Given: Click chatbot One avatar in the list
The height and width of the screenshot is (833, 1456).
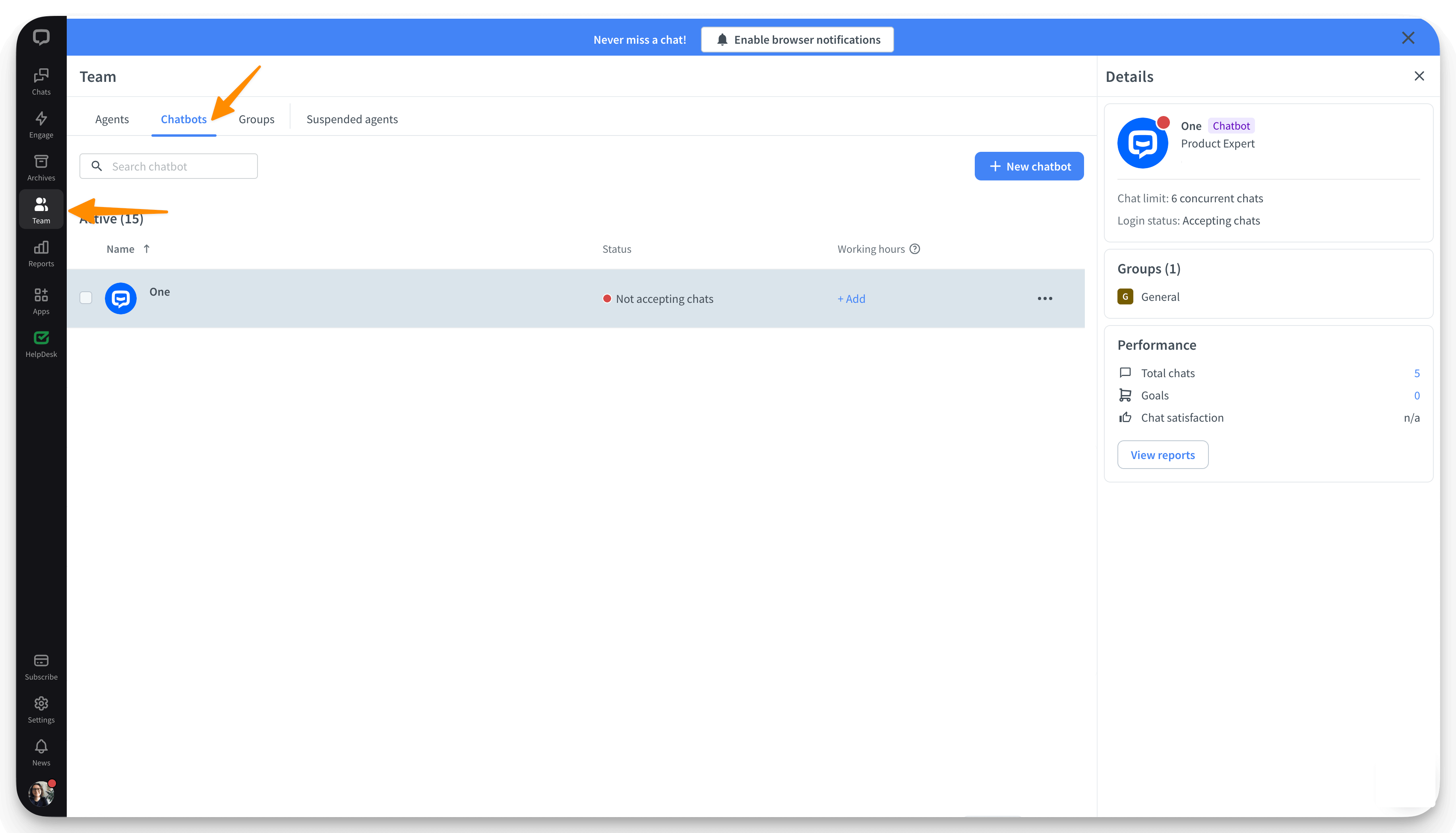Looking at the screenshot, I should tap(121, 298).
